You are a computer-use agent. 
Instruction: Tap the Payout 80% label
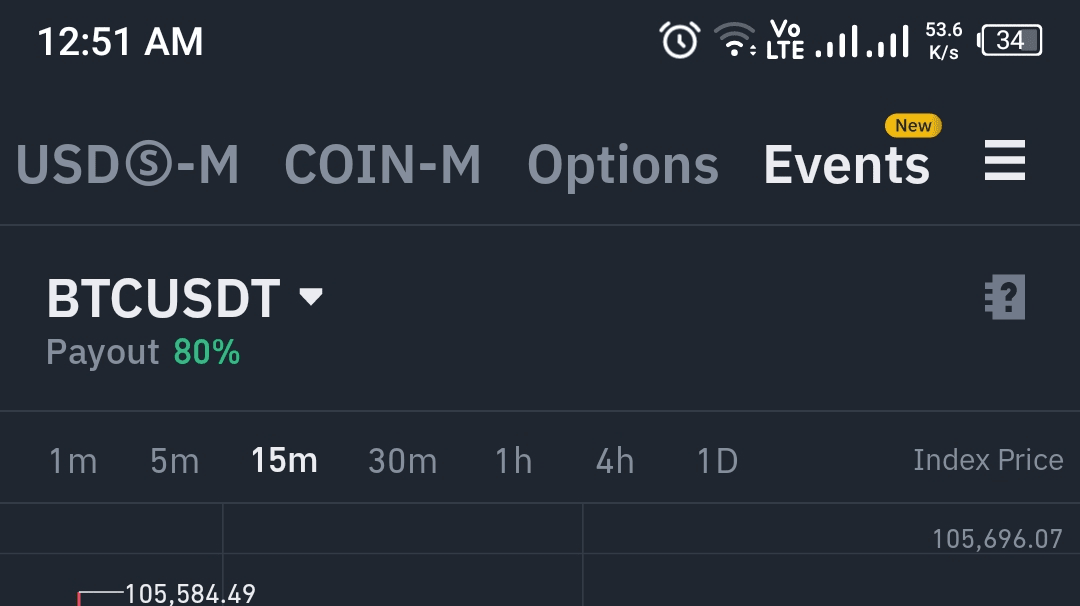point(143,352)
